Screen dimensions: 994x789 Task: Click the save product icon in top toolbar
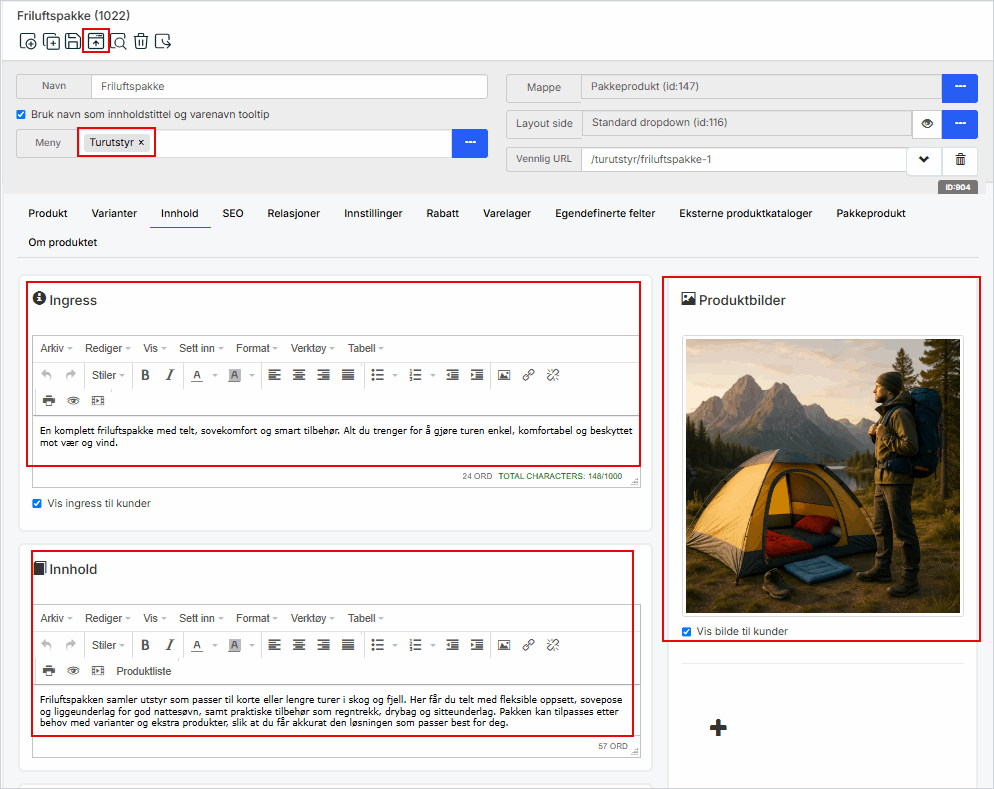(73, 41)
